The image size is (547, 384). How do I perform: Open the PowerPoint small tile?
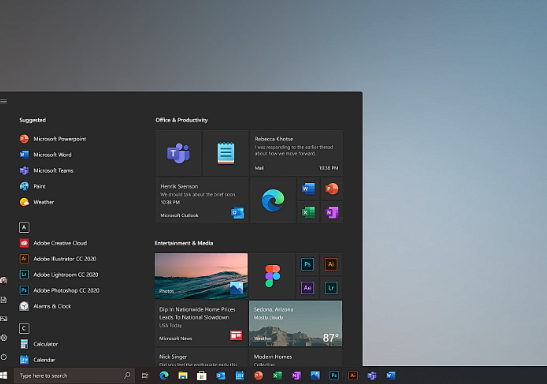pyautogui.click(x=331, y=189)
